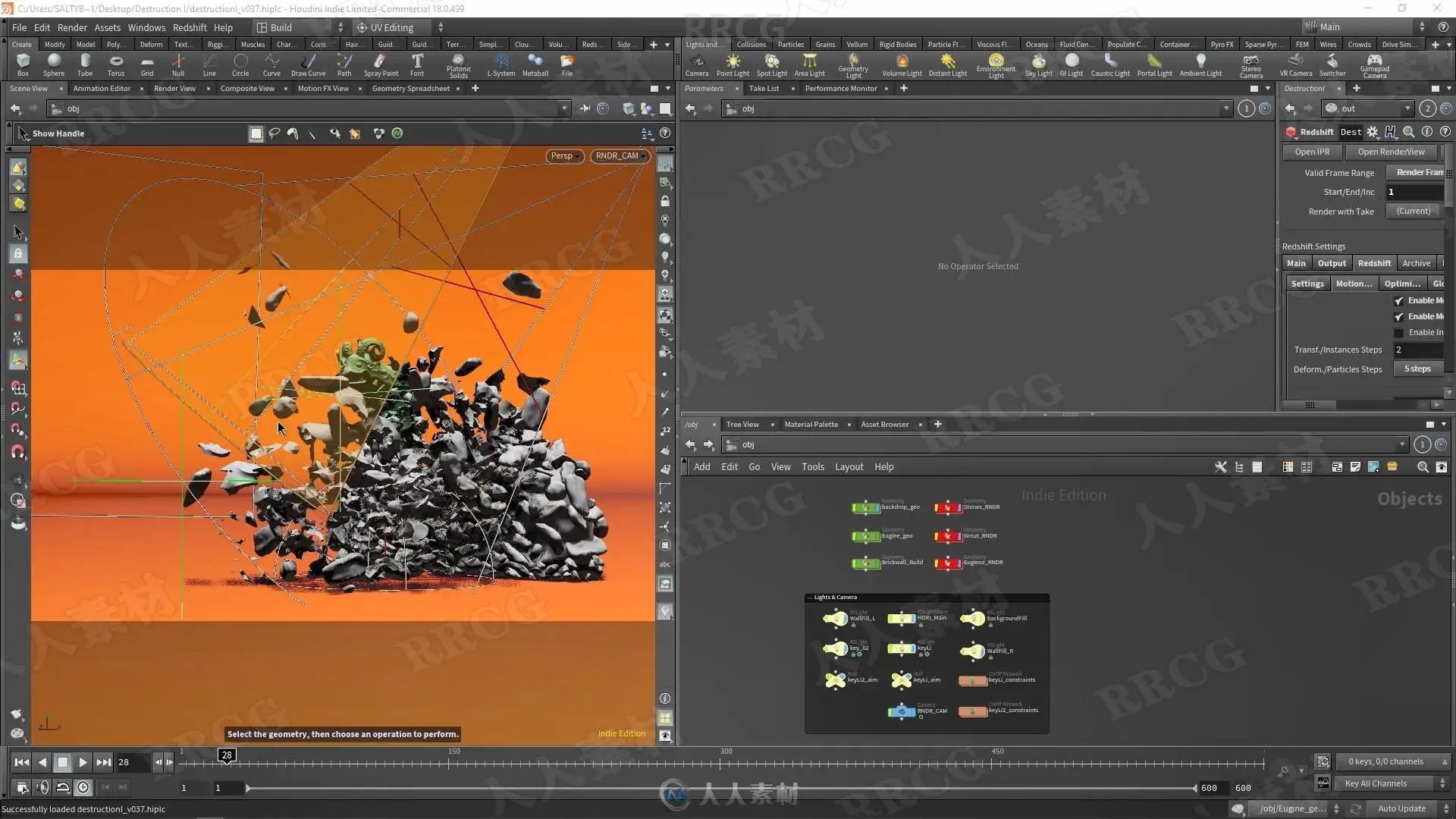Enable the unchecked Enable In checkbox
Screen dimensions: 1456x819
(1399, 333)
